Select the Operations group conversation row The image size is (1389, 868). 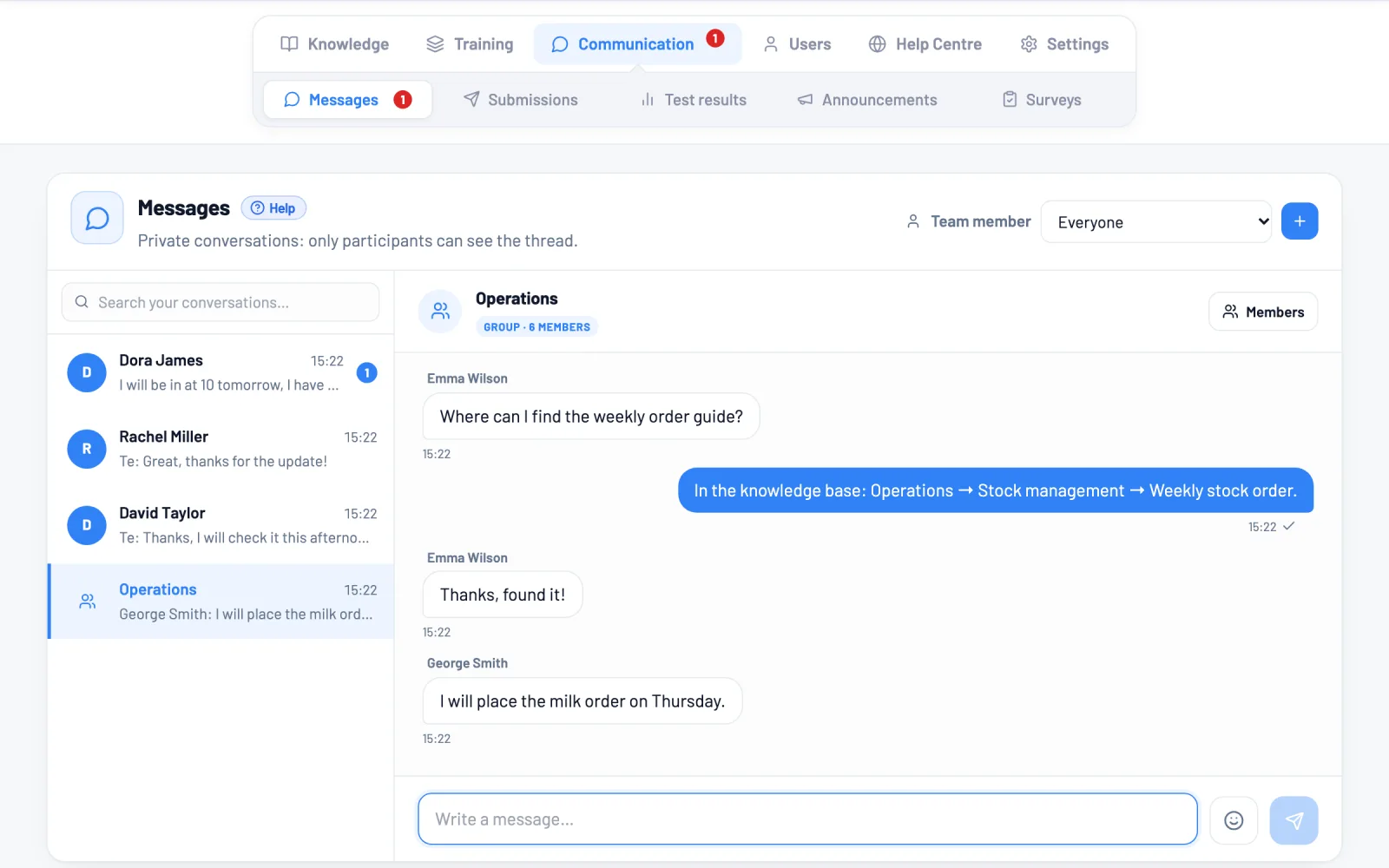tap(221, 602)
